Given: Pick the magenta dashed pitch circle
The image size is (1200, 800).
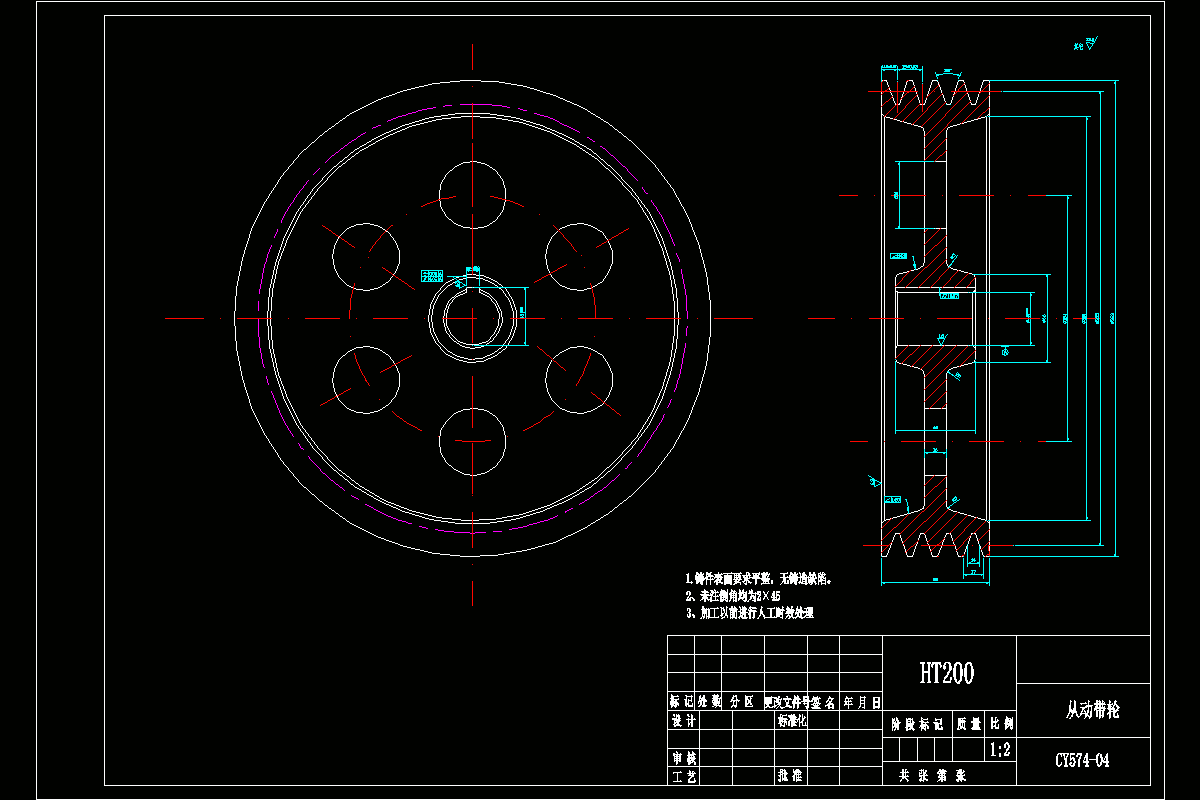Looking at the screenshot, I should click(473, 317).
